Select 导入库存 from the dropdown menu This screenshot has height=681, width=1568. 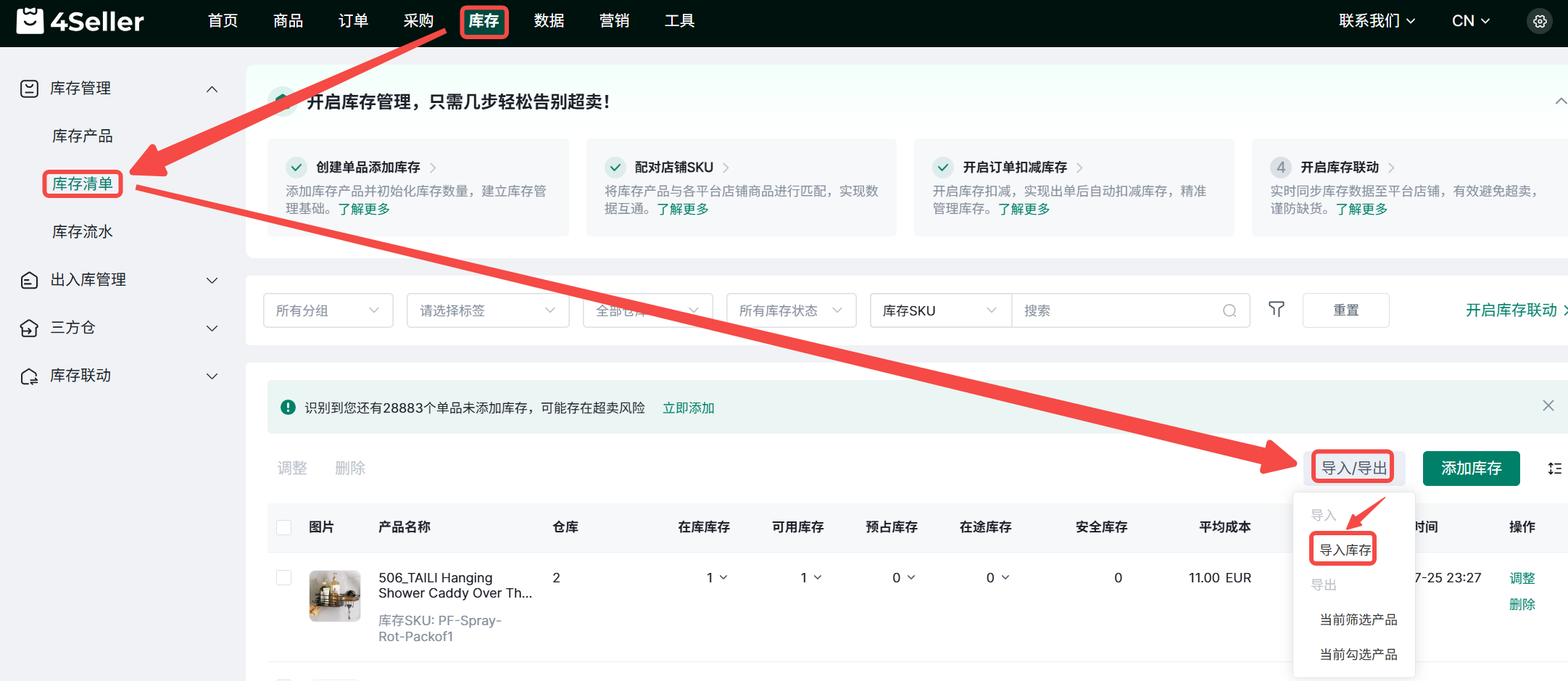pyautogui.click(x=1345, y=550)
